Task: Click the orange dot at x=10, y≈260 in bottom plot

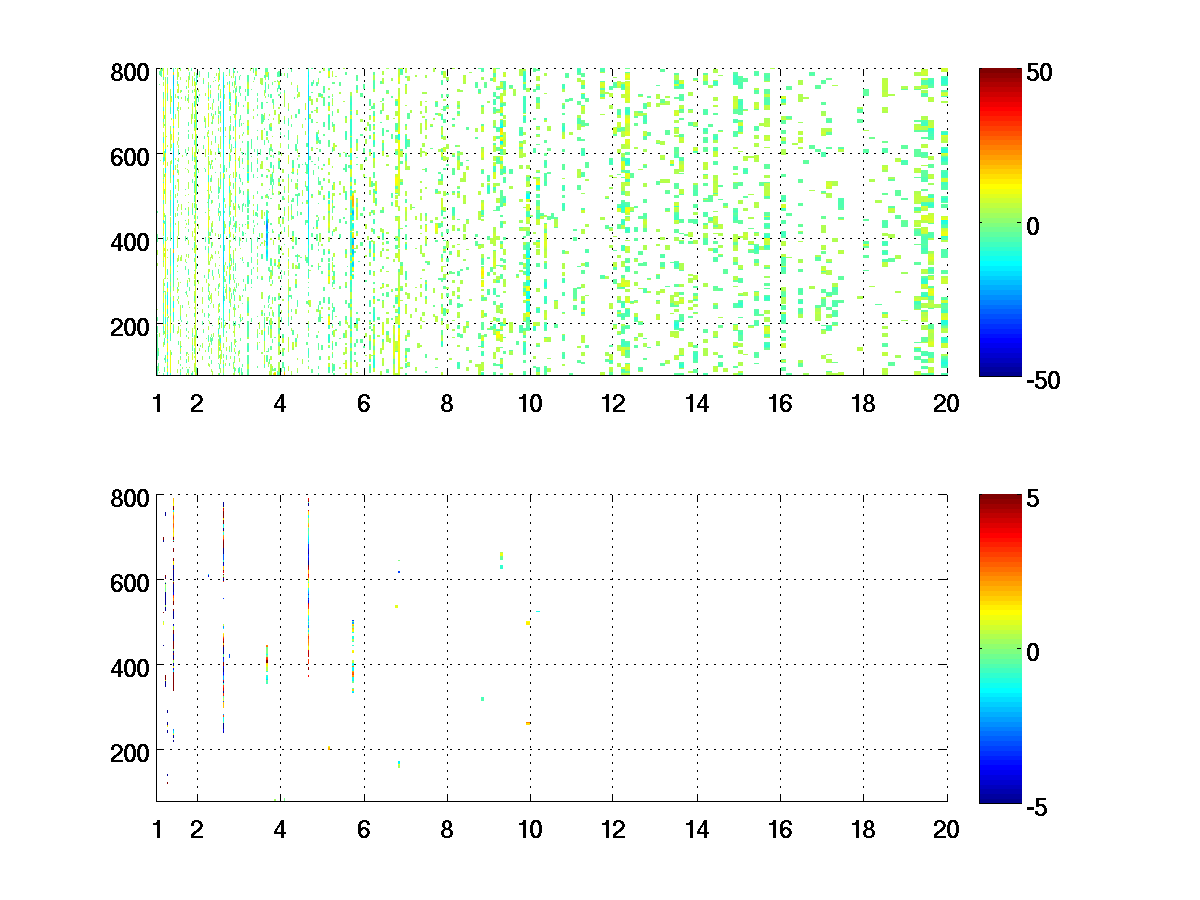Action: 528,723
